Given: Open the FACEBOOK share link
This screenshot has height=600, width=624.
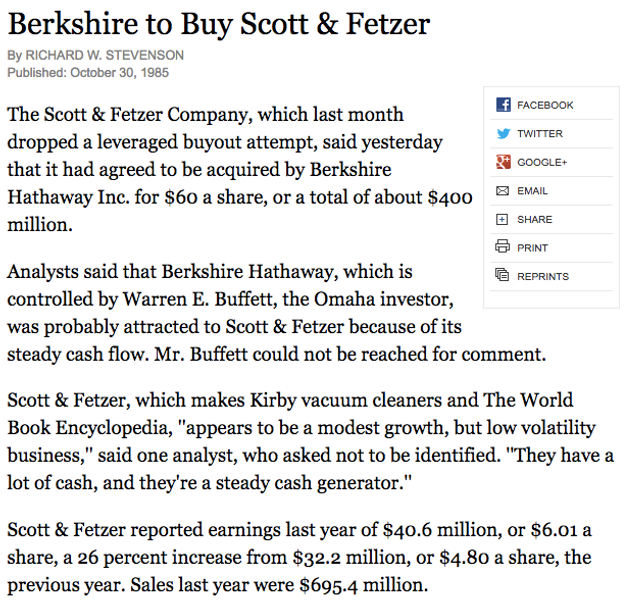Looking at the screenshot, I should coord(545,105).
